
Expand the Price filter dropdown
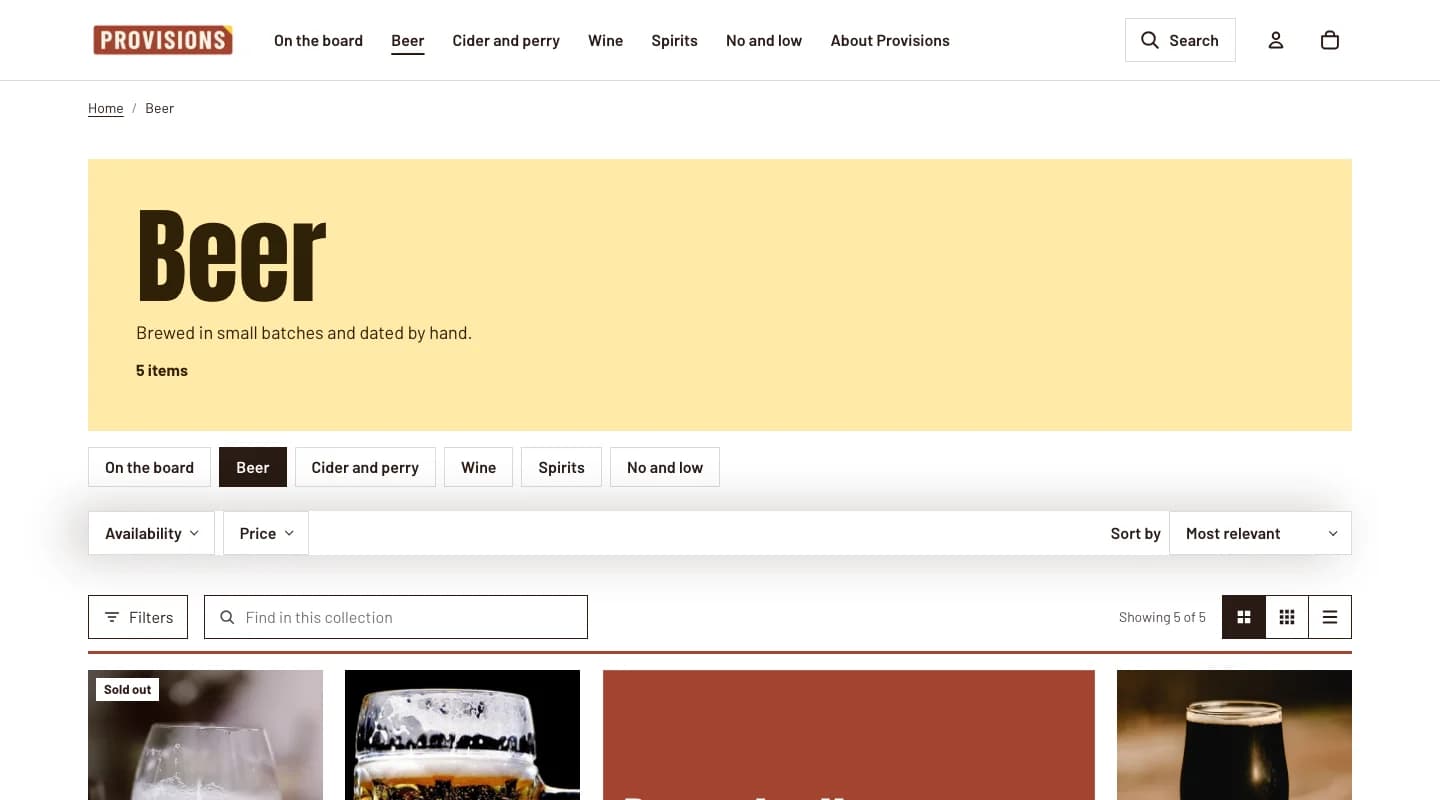[x=266, y=533]
